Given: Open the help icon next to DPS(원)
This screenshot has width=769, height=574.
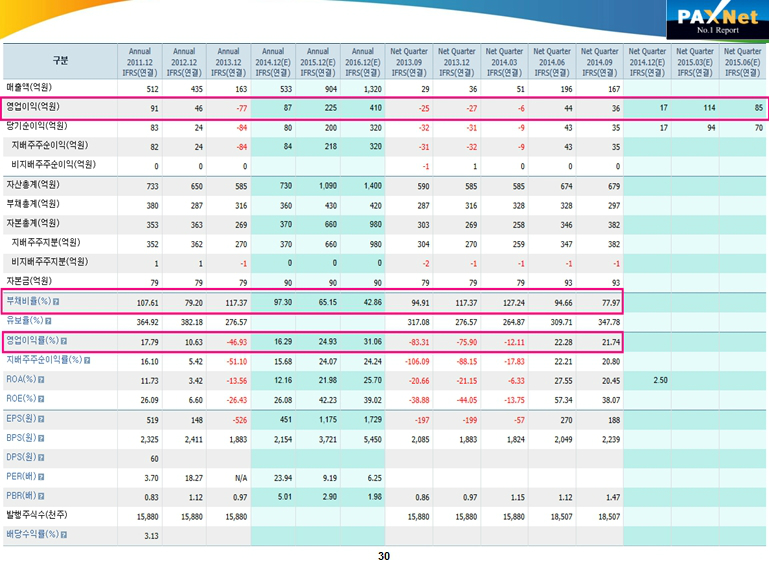Looking at the screenshot, I should (41, 457).
